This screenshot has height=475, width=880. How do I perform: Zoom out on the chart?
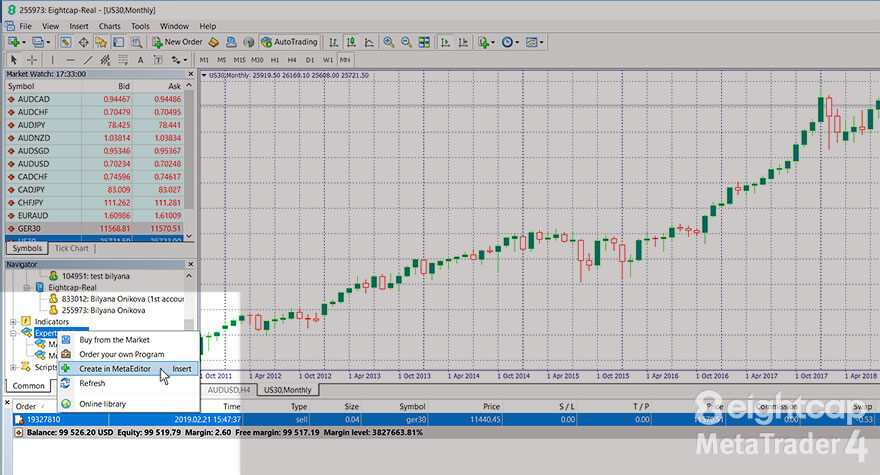click(406, 42)
